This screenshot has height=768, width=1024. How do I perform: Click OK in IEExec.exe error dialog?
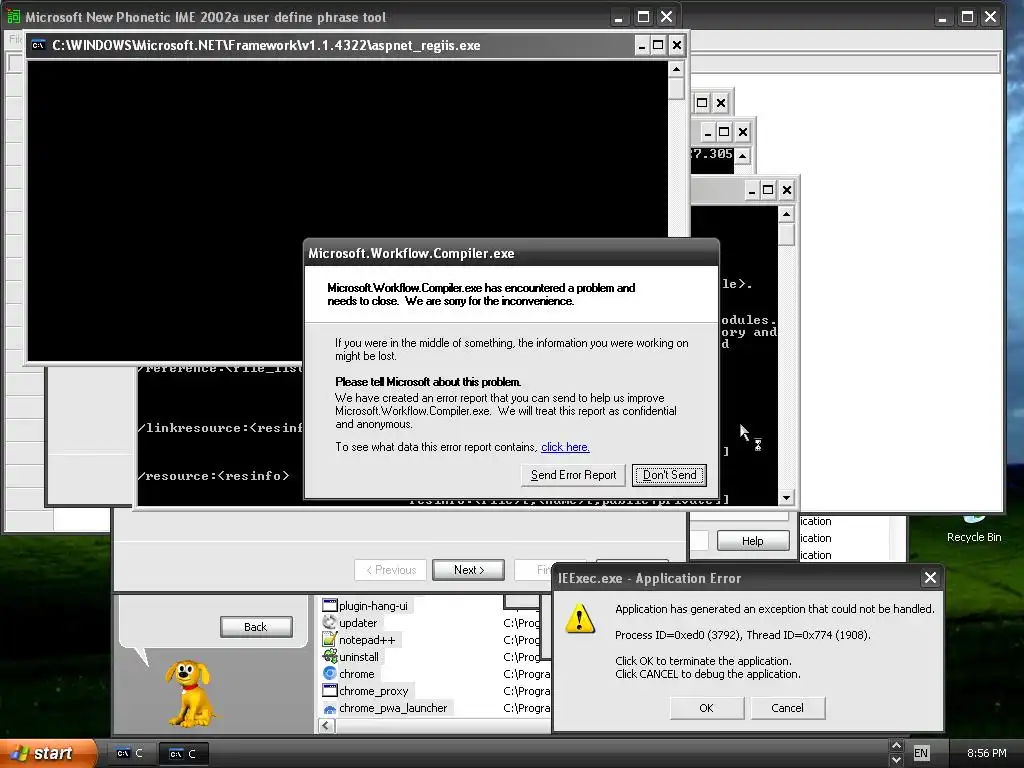[707, 708]
